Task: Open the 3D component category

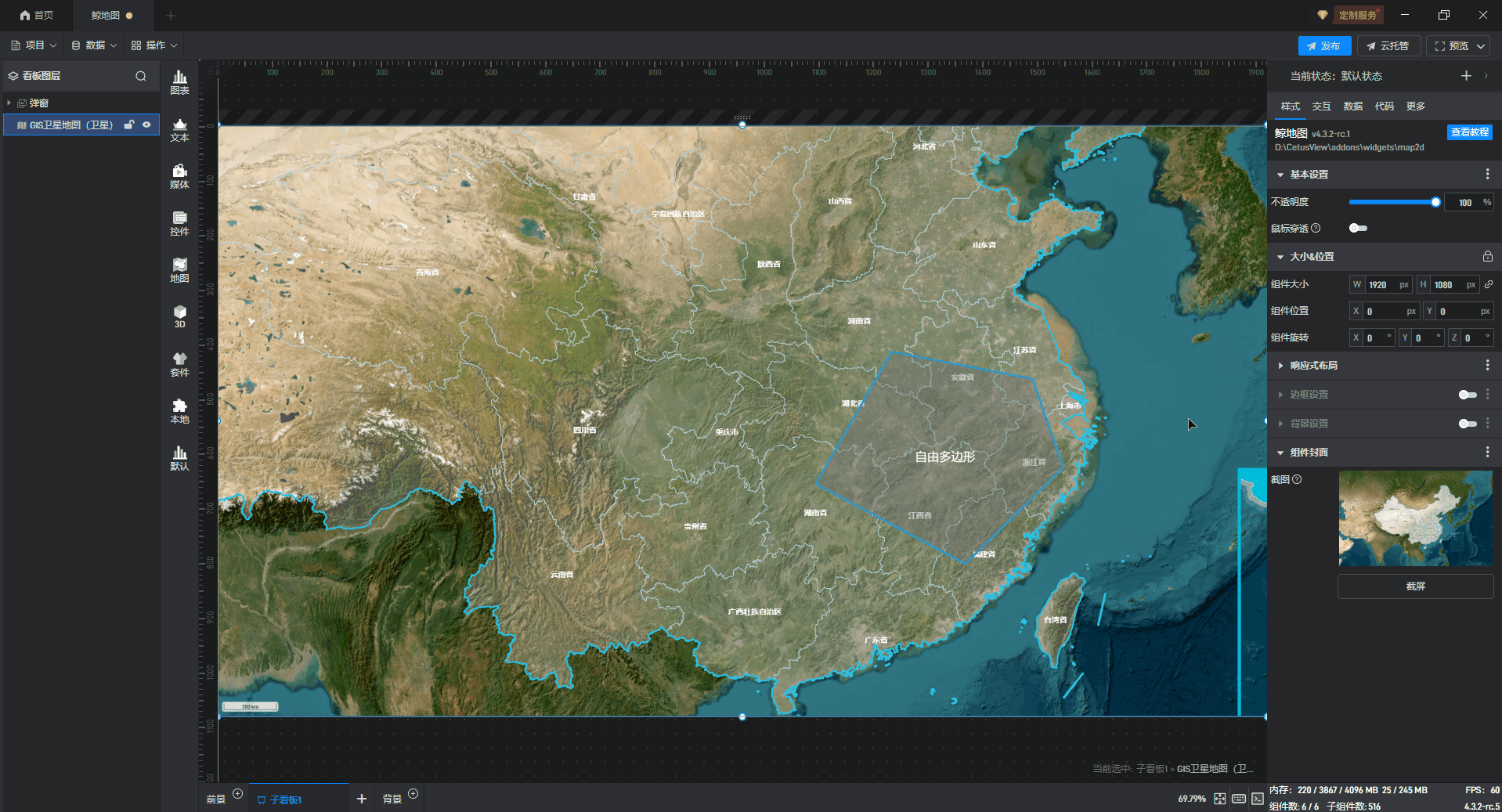Action: click(x=179, y=316)
